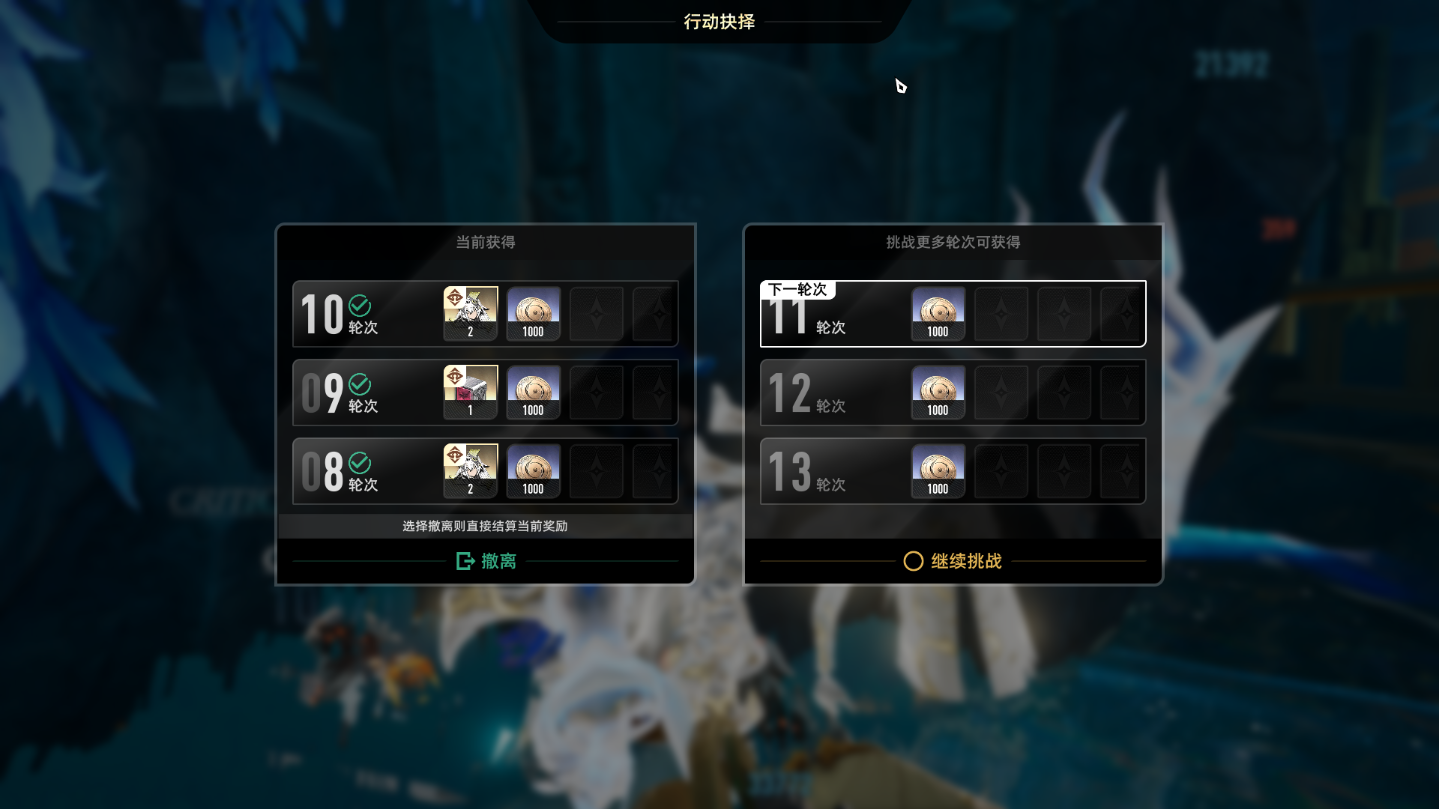Click the round 08 character reward icon
This screenshot has height=809, width=1439.
[x=470, y=471]
